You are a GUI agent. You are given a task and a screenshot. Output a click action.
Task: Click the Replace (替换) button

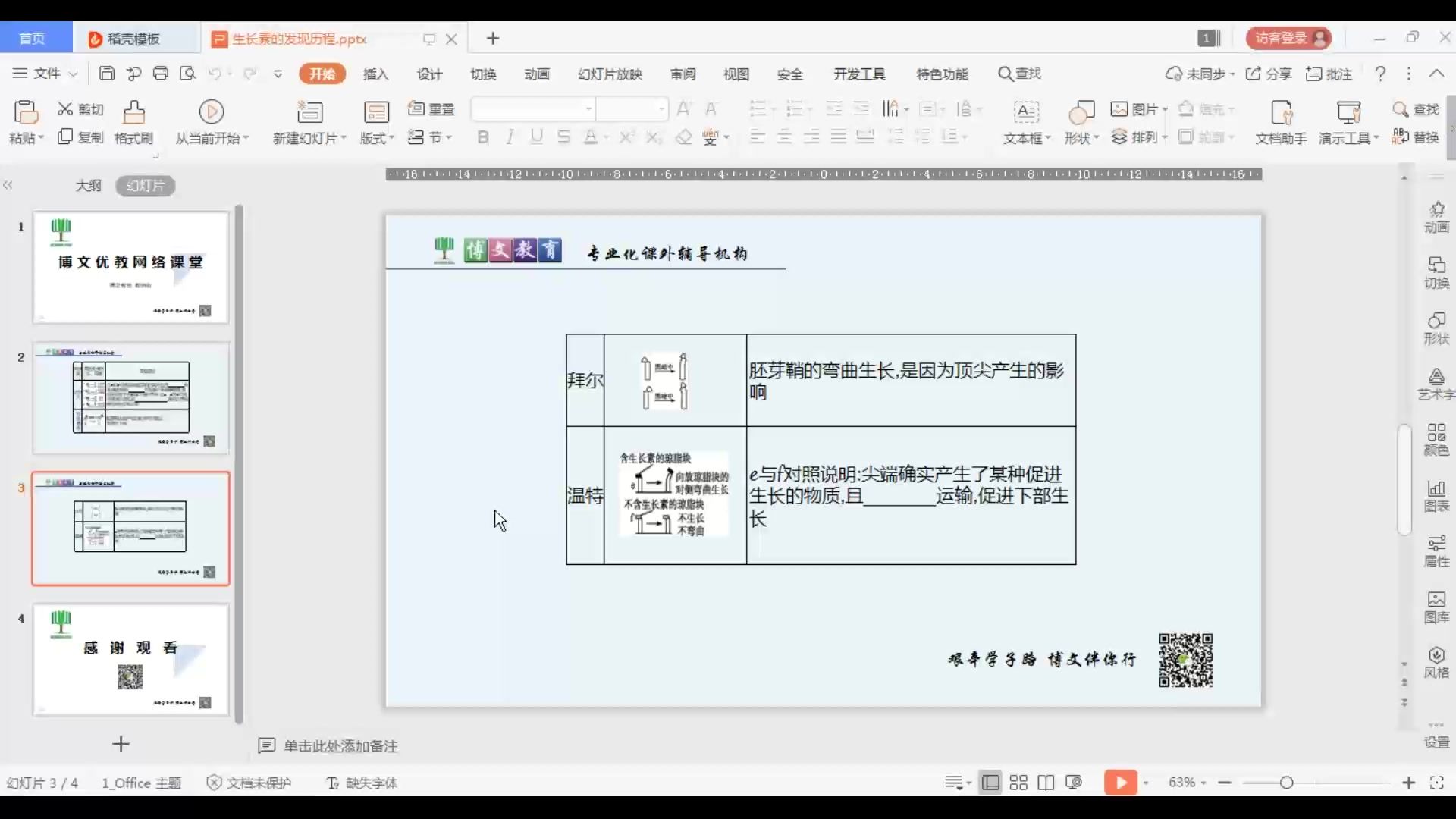point(1416,137)
